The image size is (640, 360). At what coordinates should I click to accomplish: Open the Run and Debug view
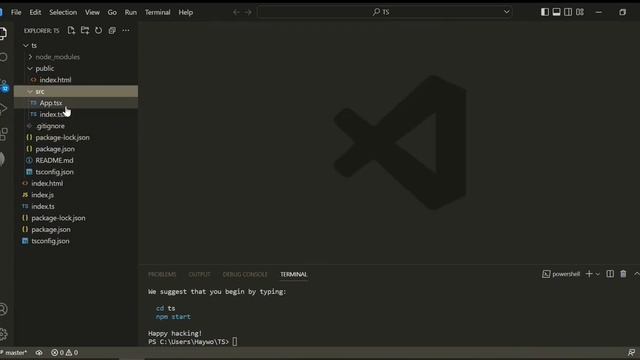pos(3,109)
